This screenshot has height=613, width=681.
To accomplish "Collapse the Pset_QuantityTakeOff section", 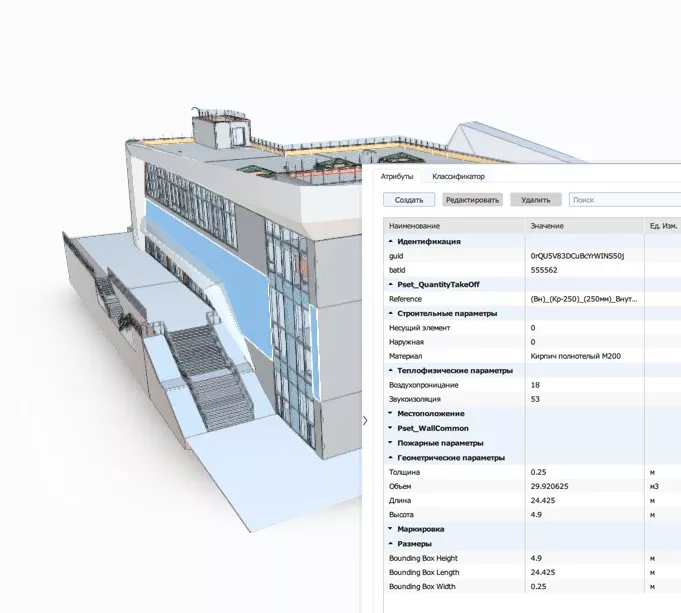I will pos(389,285).
